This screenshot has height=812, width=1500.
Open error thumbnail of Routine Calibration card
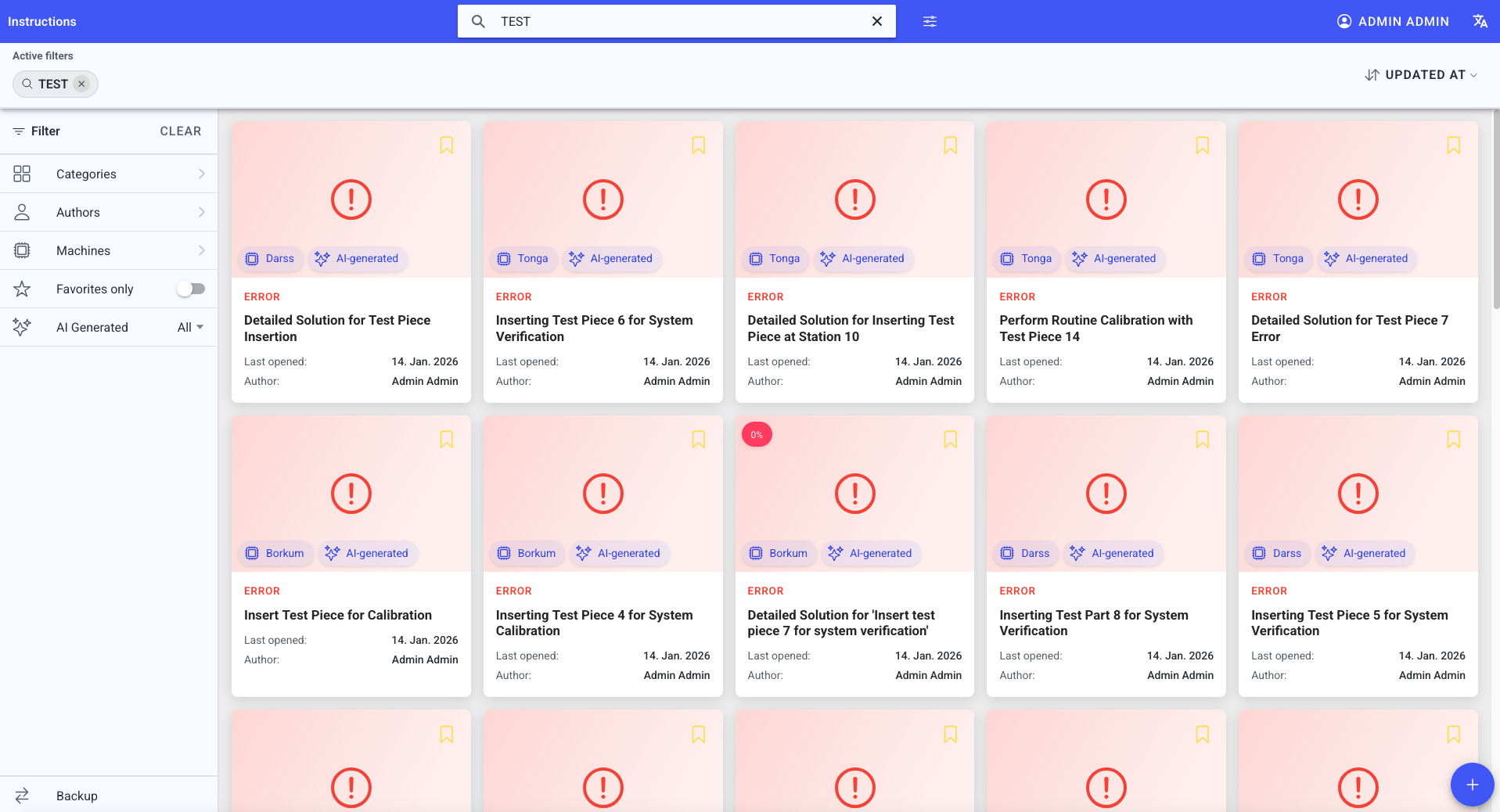[x=1106, y=199]
